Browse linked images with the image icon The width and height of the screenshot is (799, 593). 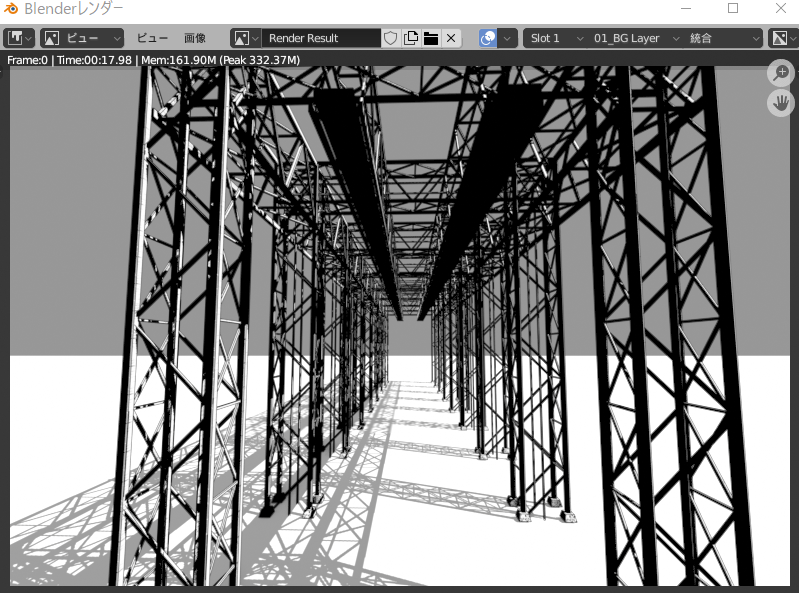(246, 38)
